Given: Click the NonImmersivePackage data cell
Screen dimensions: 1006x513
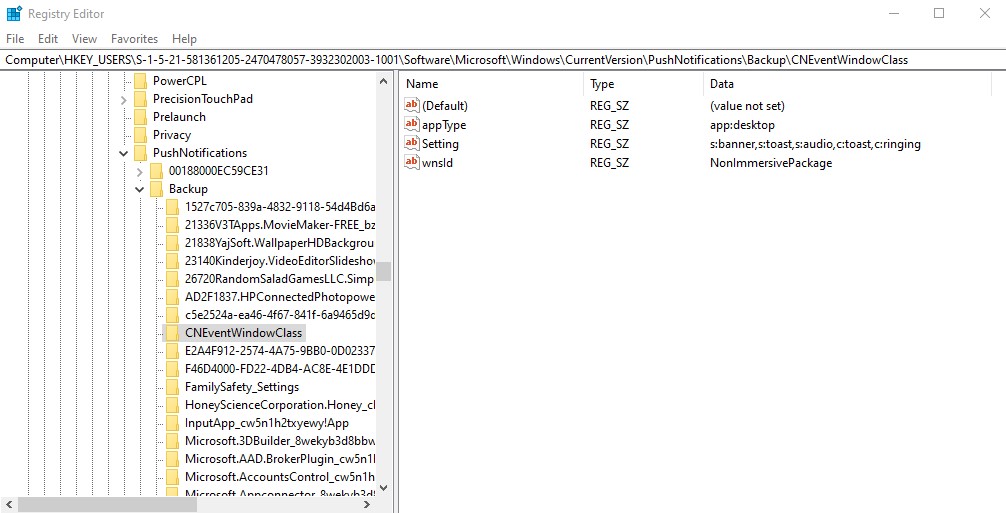Looking at the screenshot, I should pos(771,163).
